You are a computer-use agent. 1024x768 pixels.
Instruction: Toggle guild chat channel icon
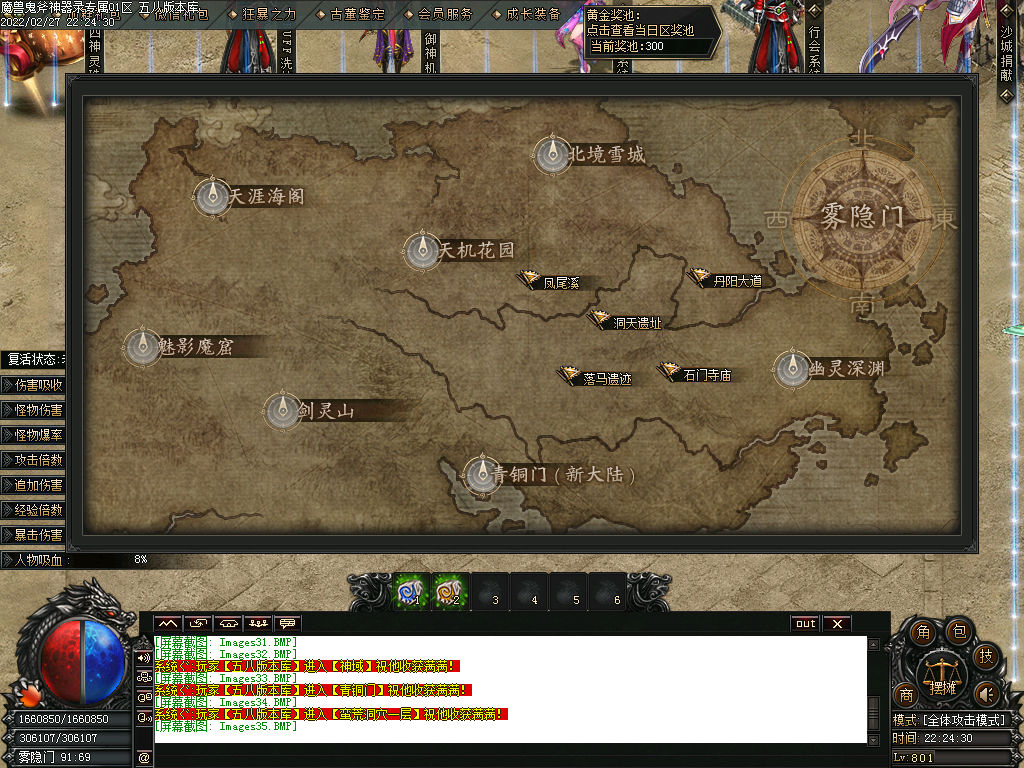pyautogui.click(x=144, y=677)
